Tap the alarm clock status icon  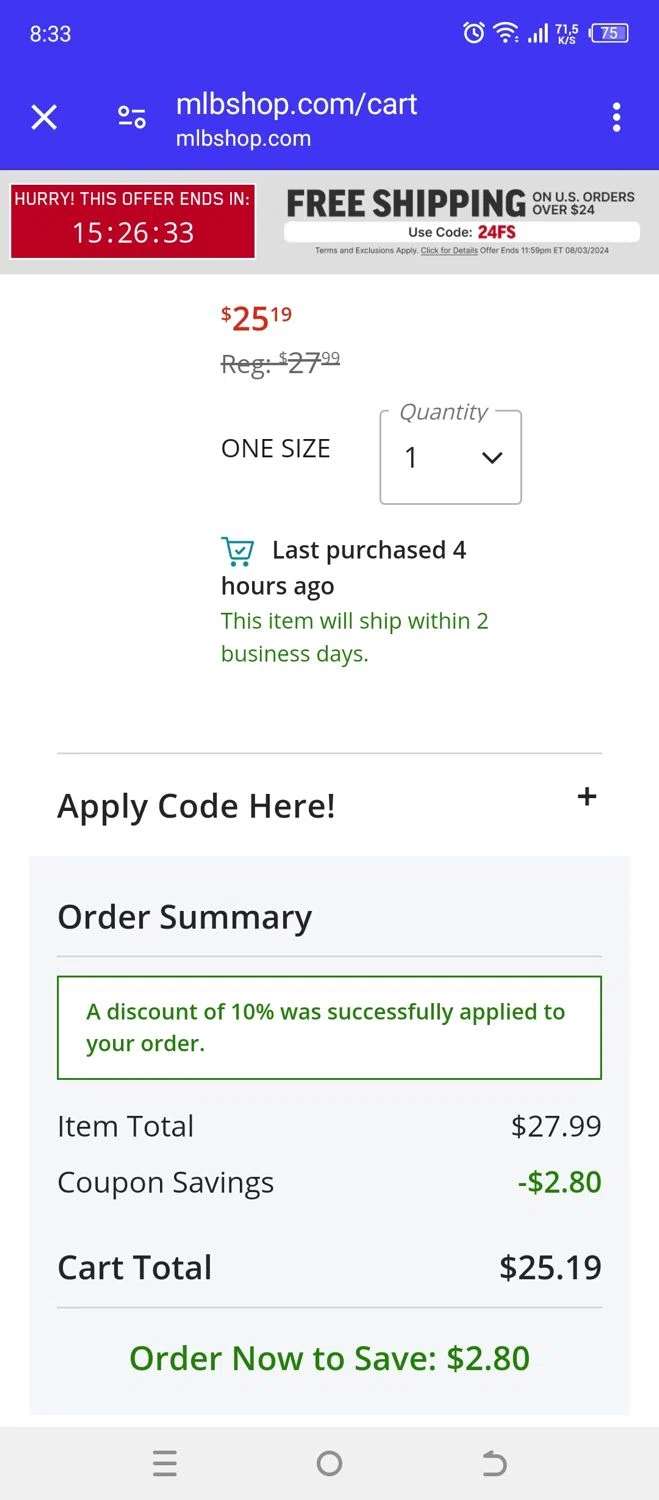(x=473, y=33)
